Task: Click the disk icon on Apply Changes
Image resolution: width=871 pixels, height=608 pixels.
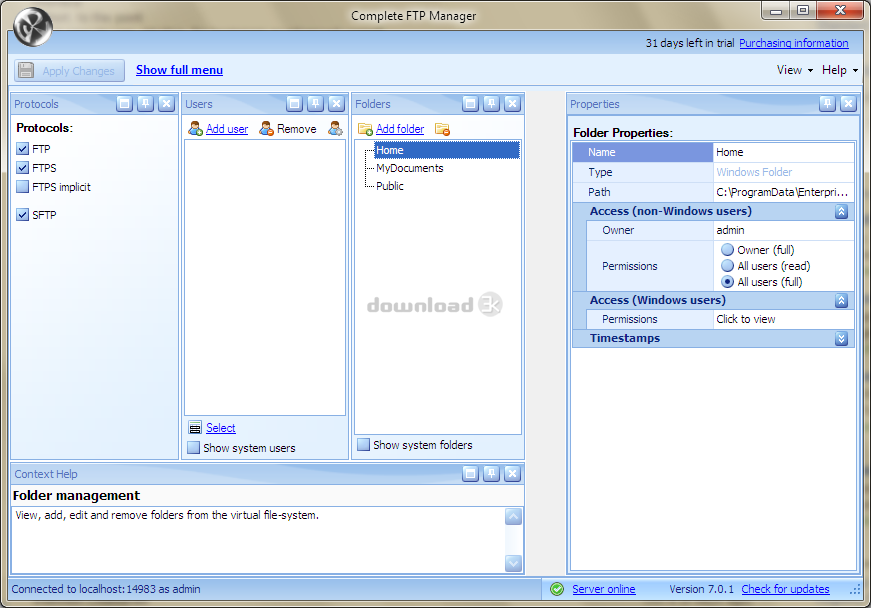Action: pos(26,71)
